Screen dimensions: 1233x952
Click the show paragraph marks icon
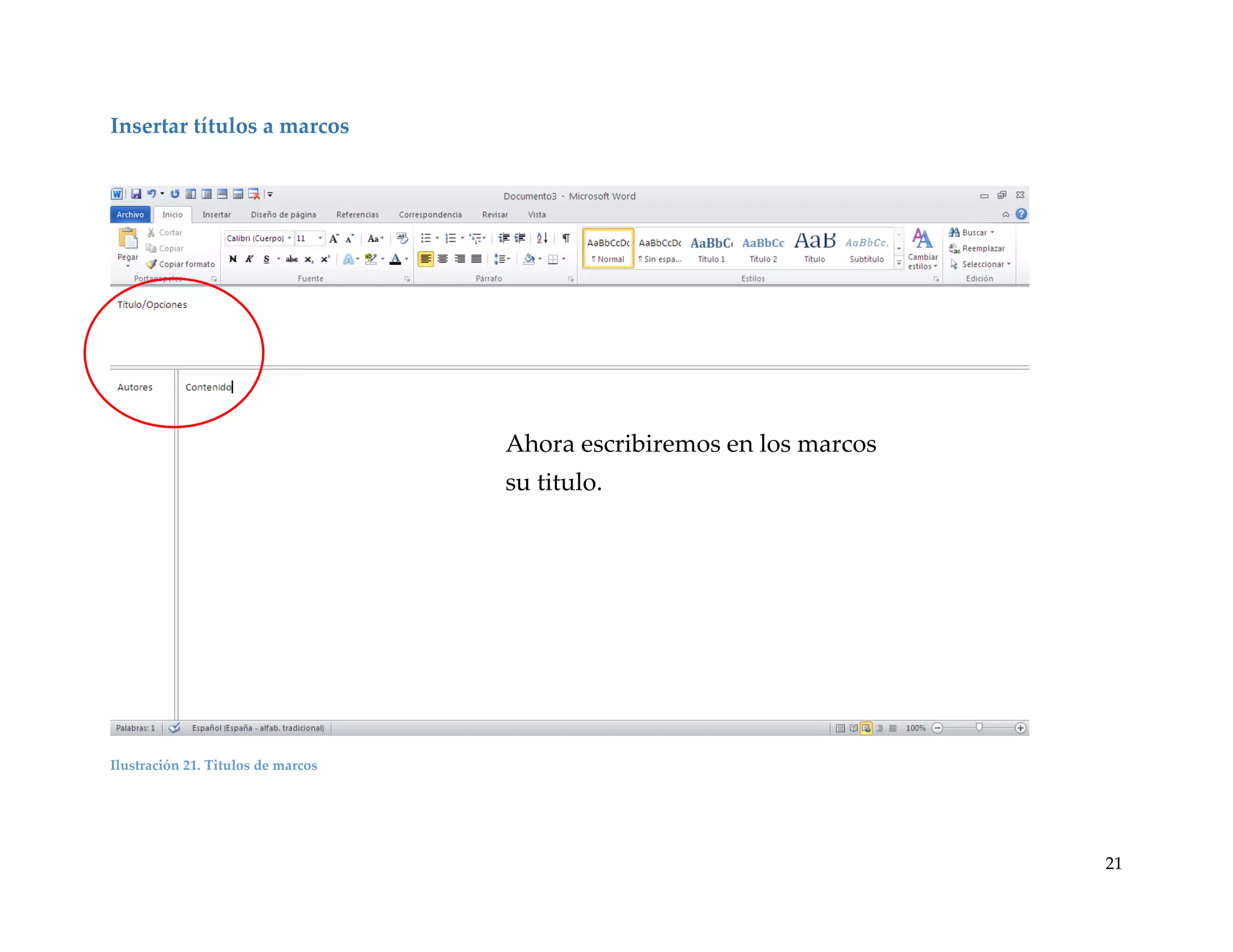pyautogui.click(x=566, y=238)
